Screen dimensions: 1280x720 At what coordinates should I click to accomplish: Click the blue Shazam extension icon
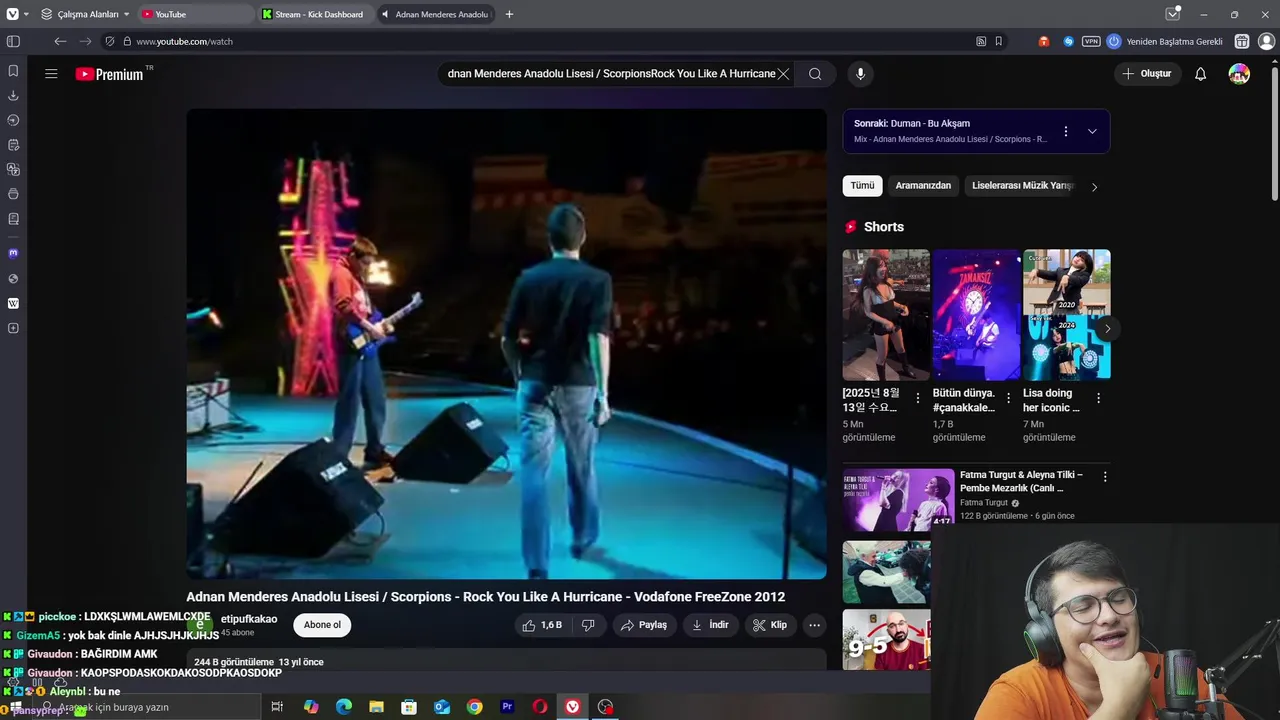tap(1068, 41)
